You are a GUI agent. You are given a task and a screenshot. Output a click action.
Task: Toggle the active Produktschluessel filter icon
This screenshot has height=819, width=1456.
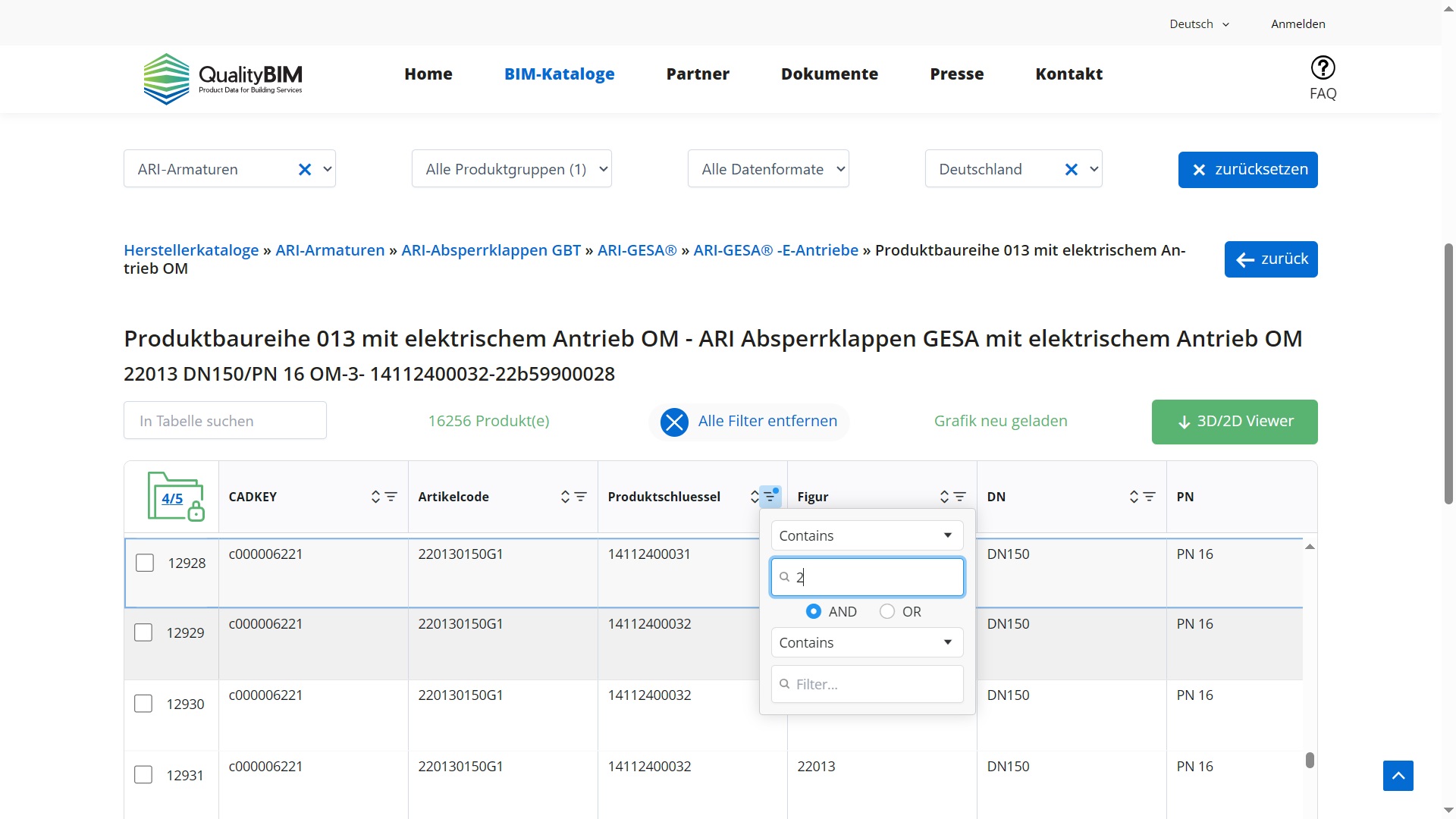coord(770,497)
